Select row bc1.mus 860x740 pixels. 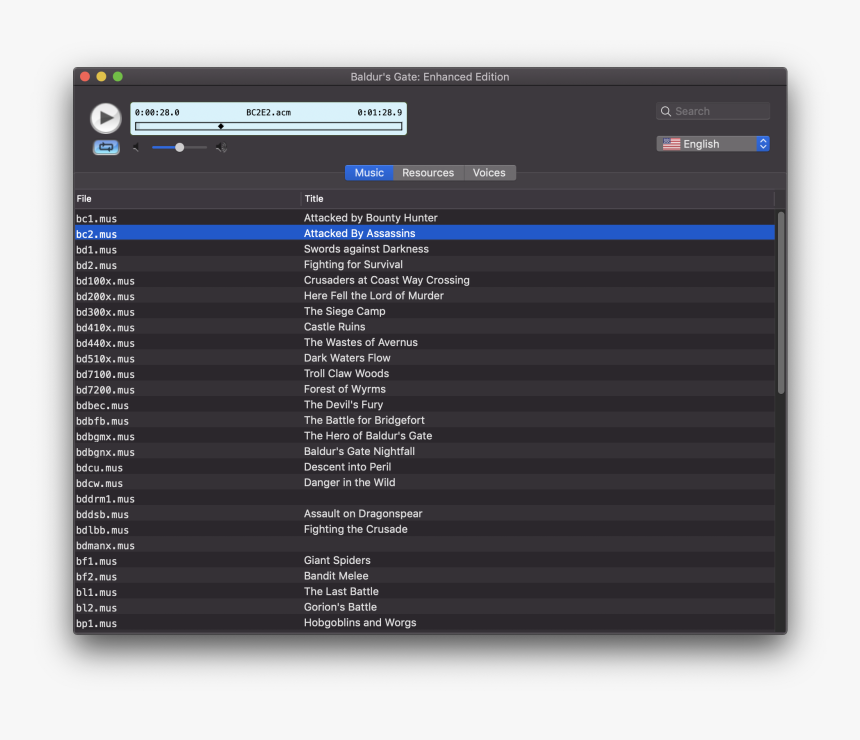tap(425, 218)
